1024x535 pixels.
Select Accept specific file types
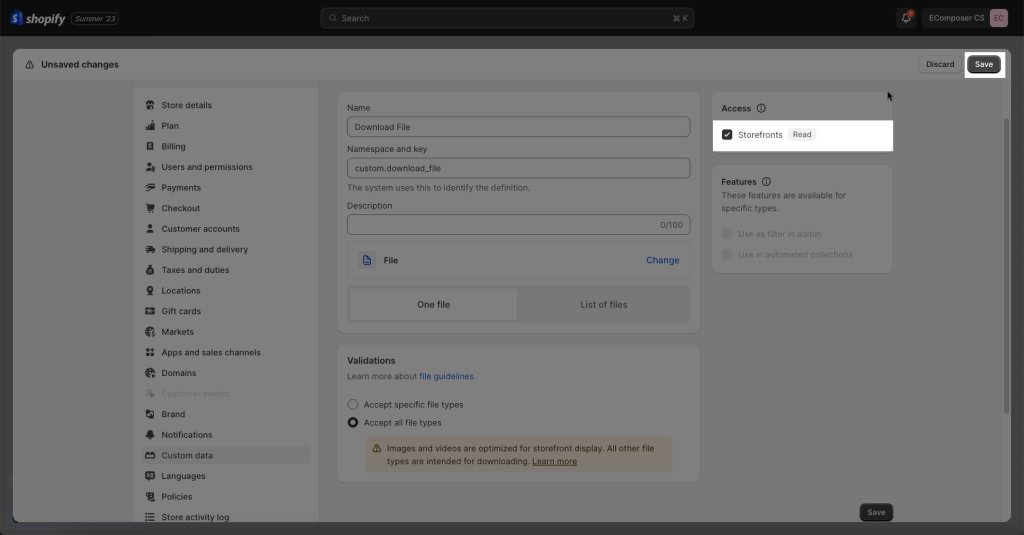[x=353, y=404]
